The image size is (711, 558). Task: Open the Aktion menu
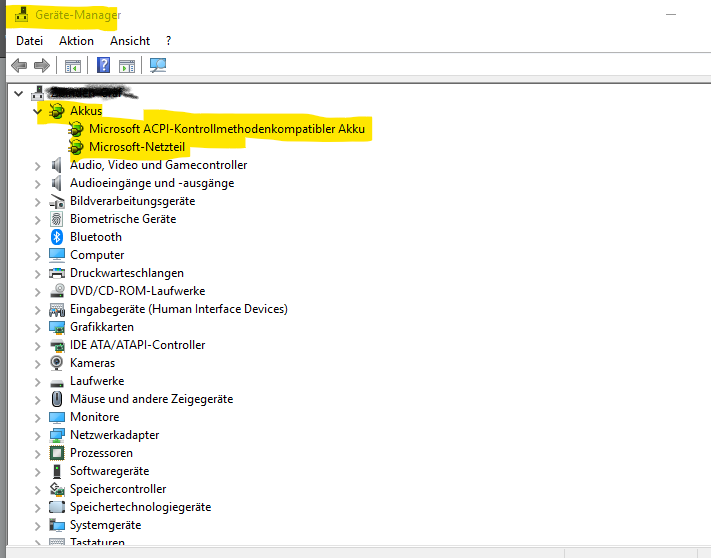click(x=76, y=41)
